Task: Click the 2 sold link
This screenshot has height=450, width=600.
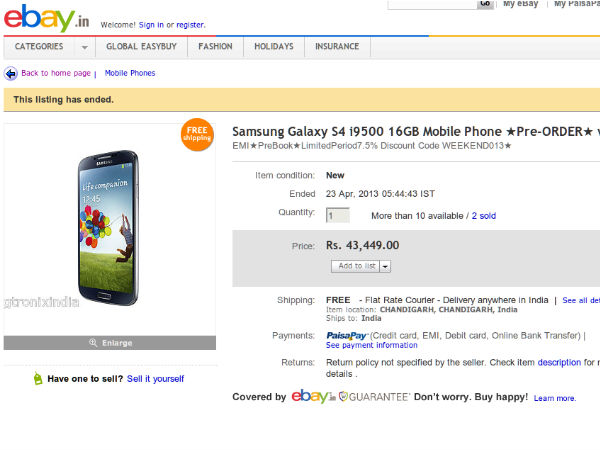Action: click(x=484, y=216)
